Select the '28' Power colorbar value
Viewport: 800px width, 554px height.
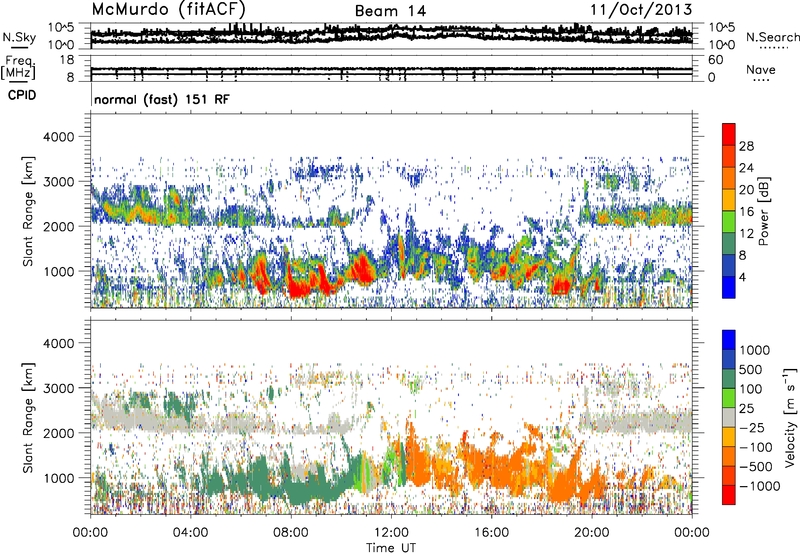pyautogui.click(x=746, y=146)
